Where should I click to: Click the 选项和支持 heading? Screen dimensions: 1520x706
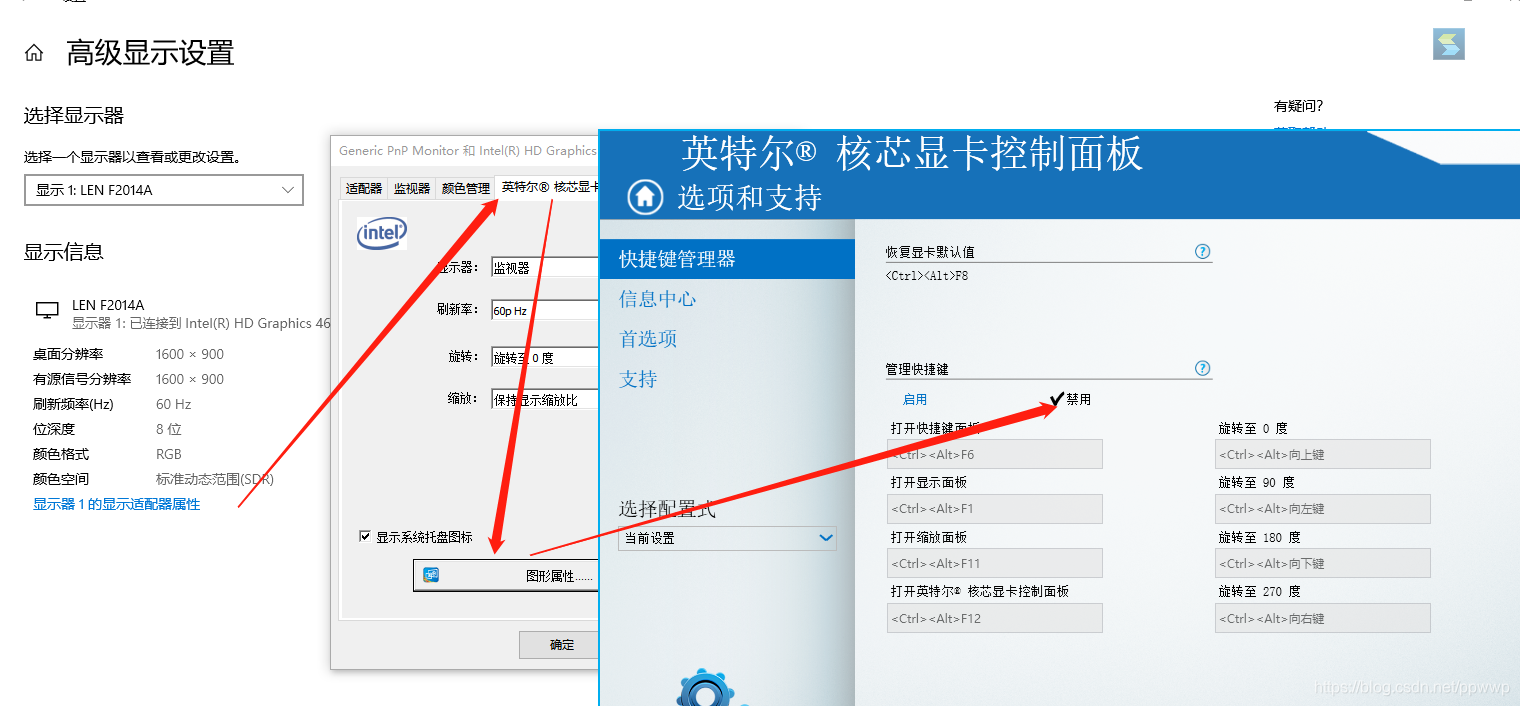(x=750, y=197)
